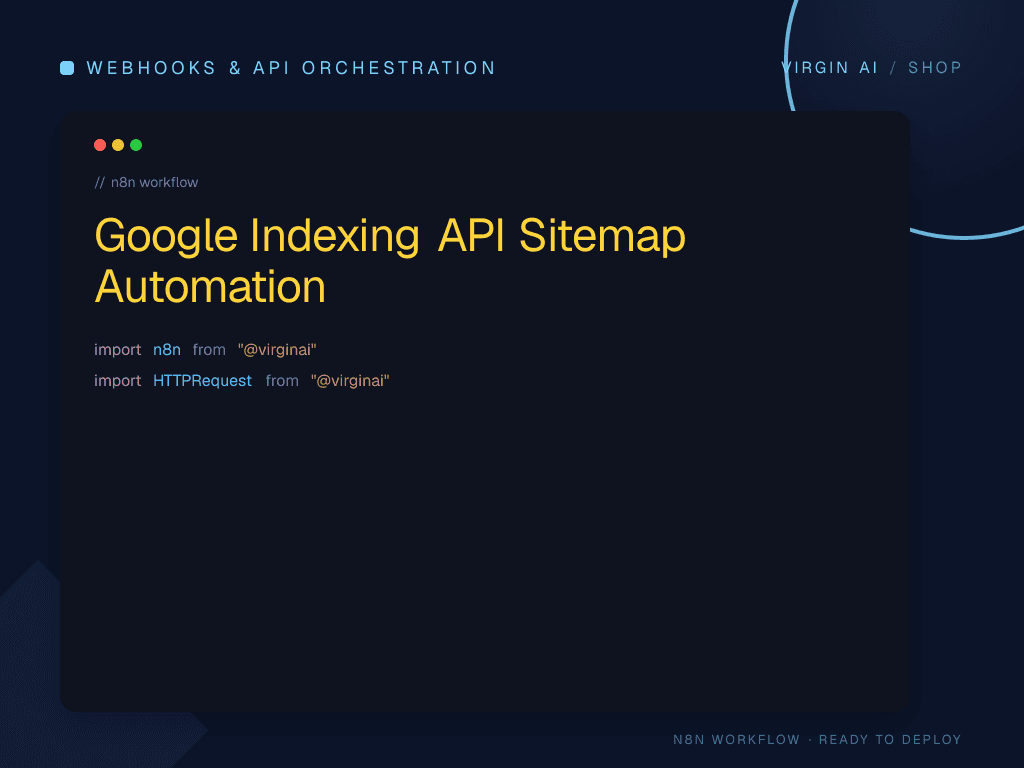Click the '// n8n workflow' comment
Viewport: 1024px width, 768px height.
click(x=146, y=182)
